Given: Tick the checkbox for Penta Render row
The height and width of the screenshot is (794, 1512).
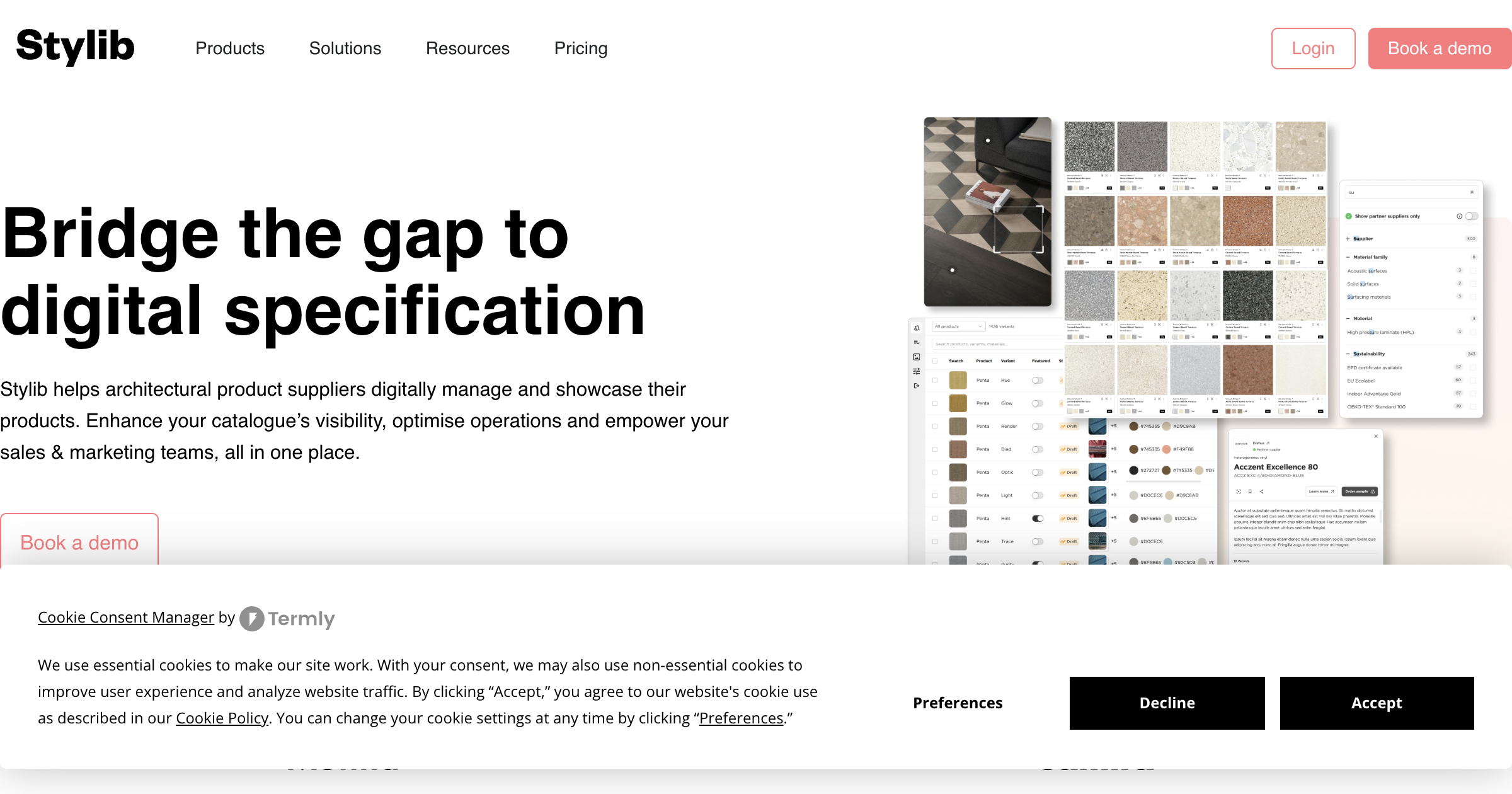Looking at the screenshot, I should point(935,427).
